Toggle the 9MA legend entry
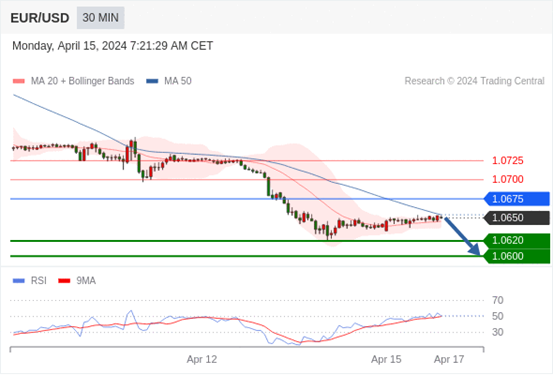553x375 pixels. [77, 281]
